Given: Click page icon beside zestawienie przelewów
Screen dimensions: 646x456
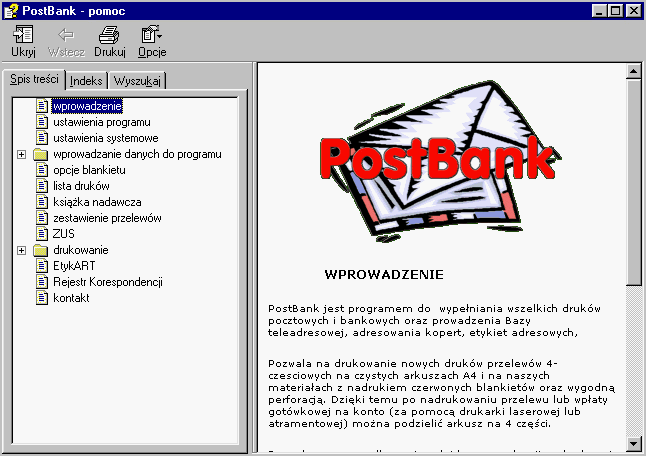Looking at the screenshot, I should [42, 218].
